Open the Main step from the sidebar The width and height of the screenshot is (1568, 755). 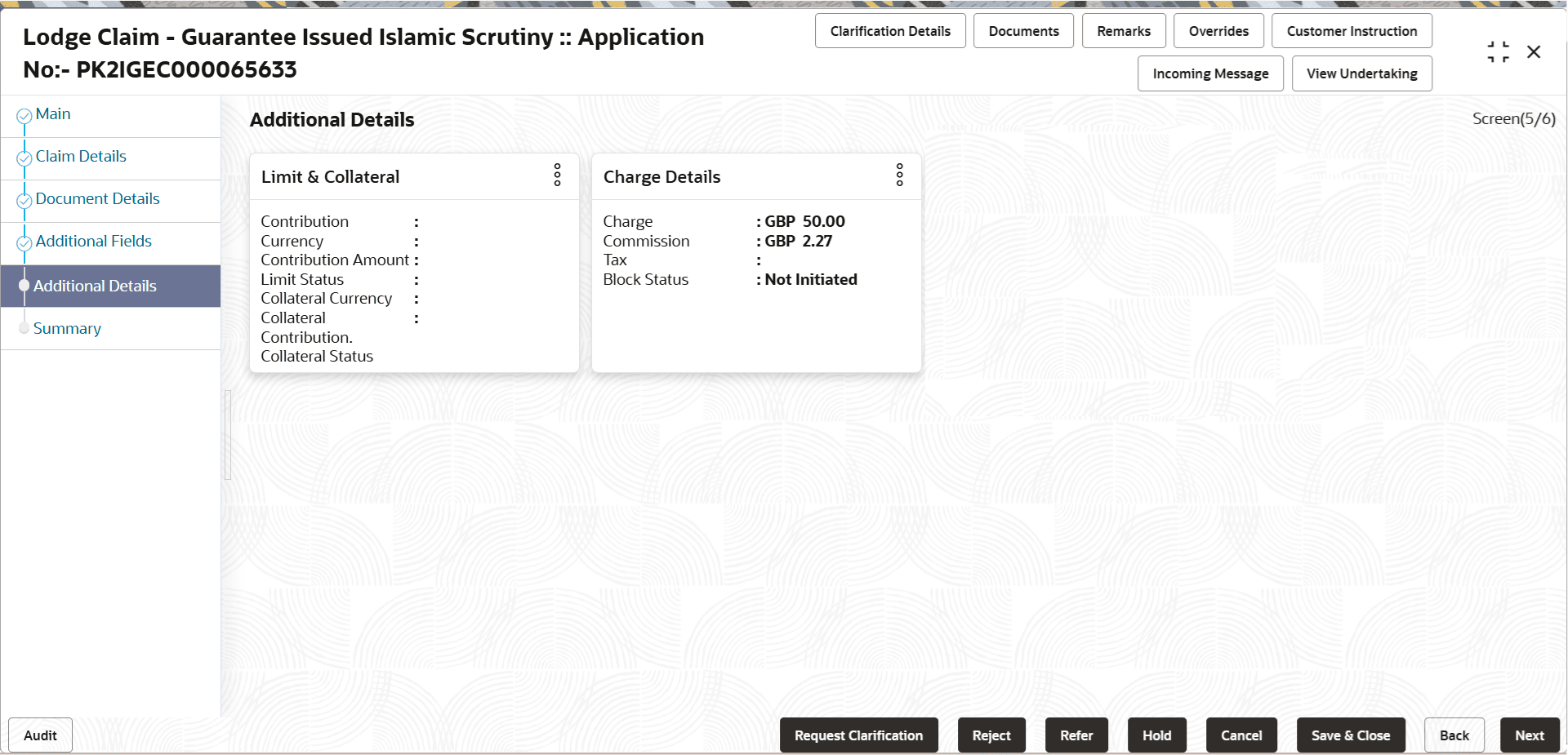tap(53, 113)
